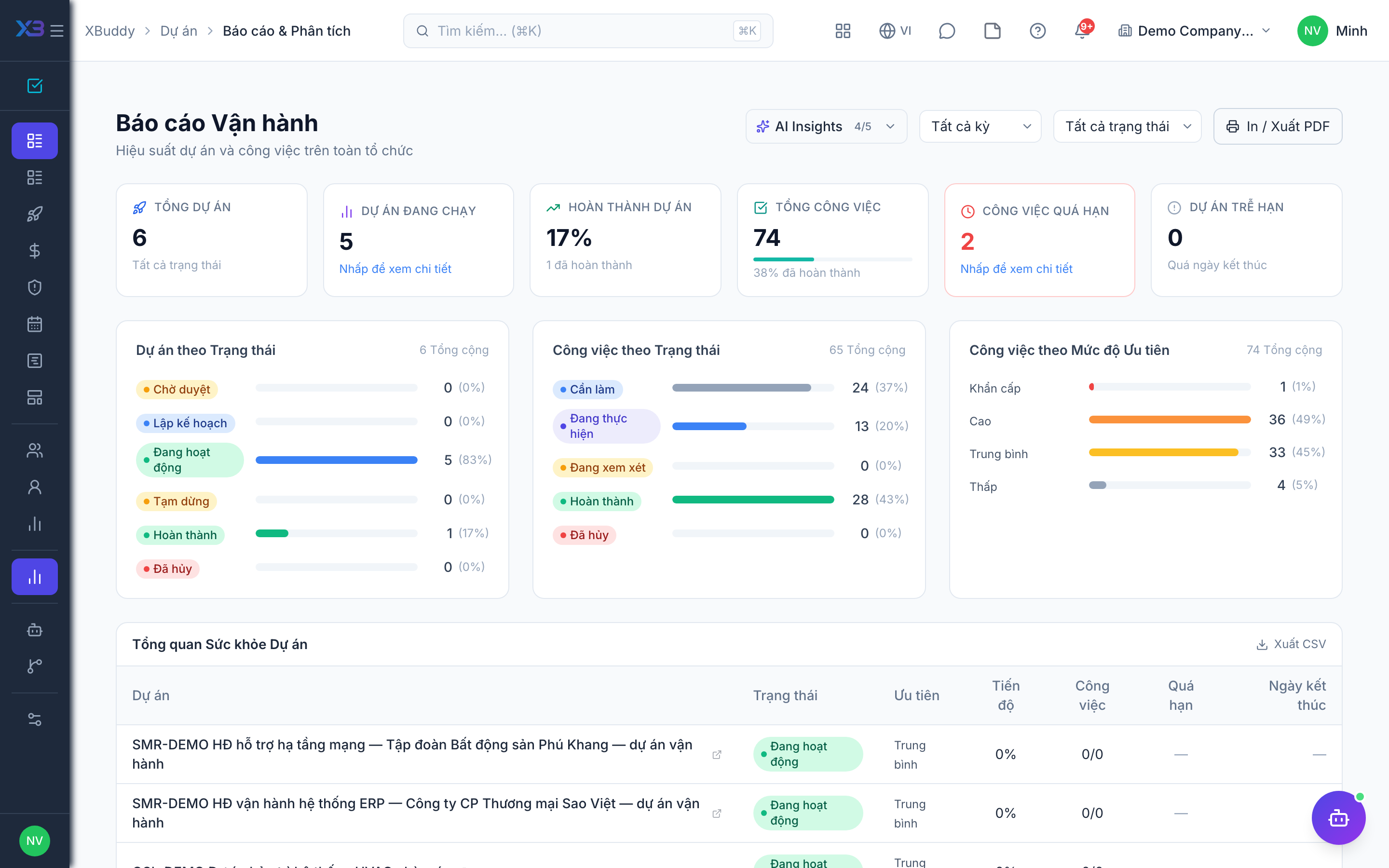Open the team users icon in sidebar
1389x868 pixels.
point(34,451)
